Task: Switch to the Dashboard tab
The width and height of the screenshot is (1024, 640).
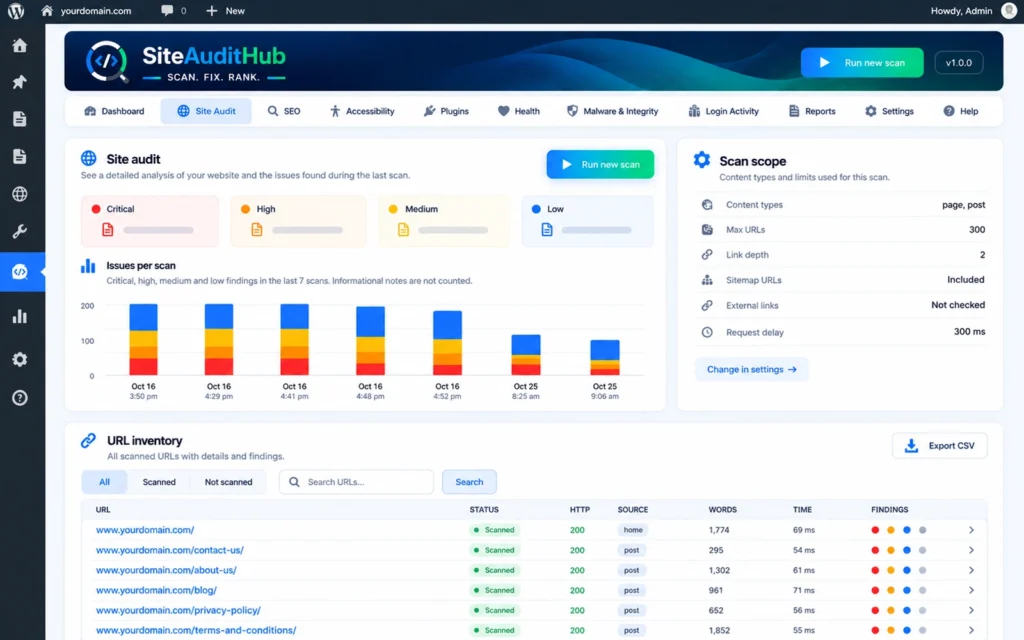Action: [x=114, y=111]
